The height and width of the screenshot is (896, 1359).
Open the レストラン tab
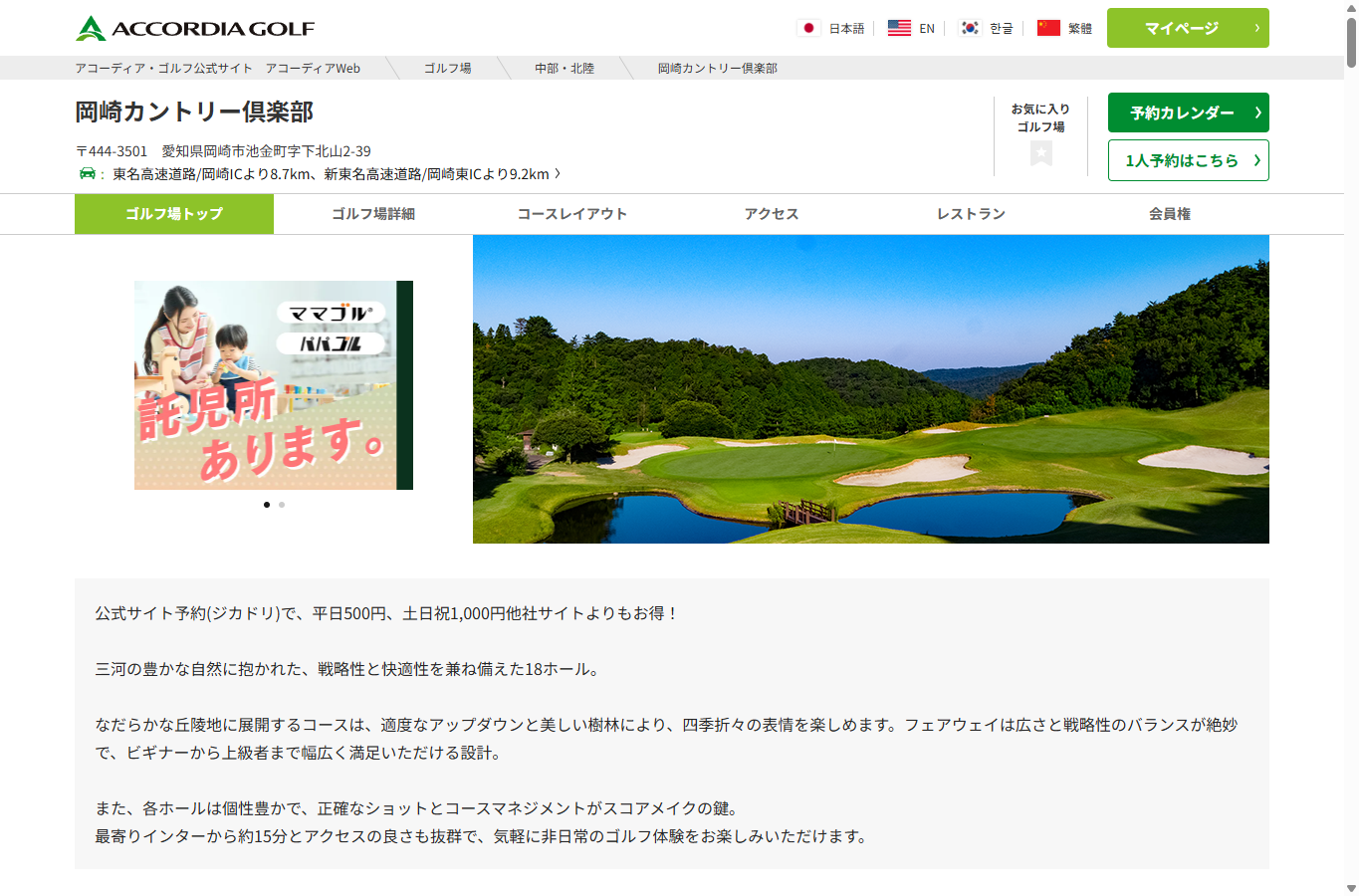(971, 214)
